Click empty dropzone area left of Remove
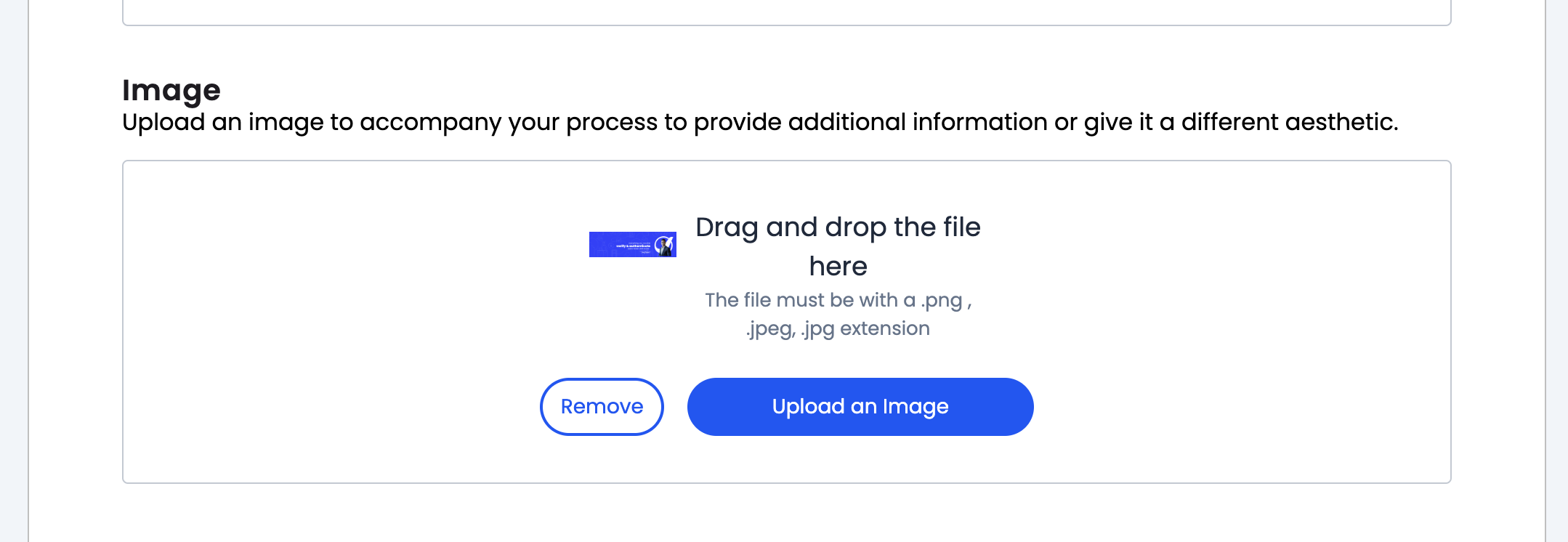 coord(327,407)
